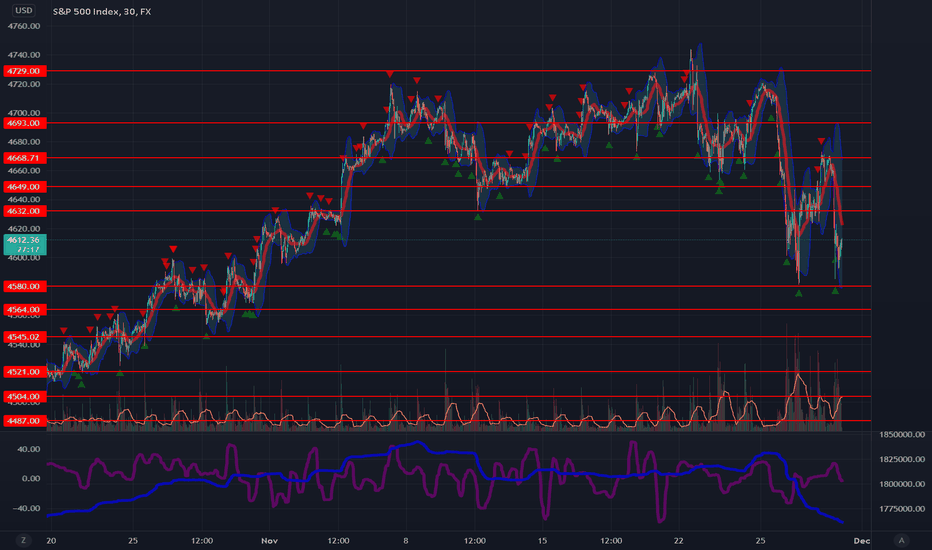Select the 4693.00 horizontal line label

24,123
